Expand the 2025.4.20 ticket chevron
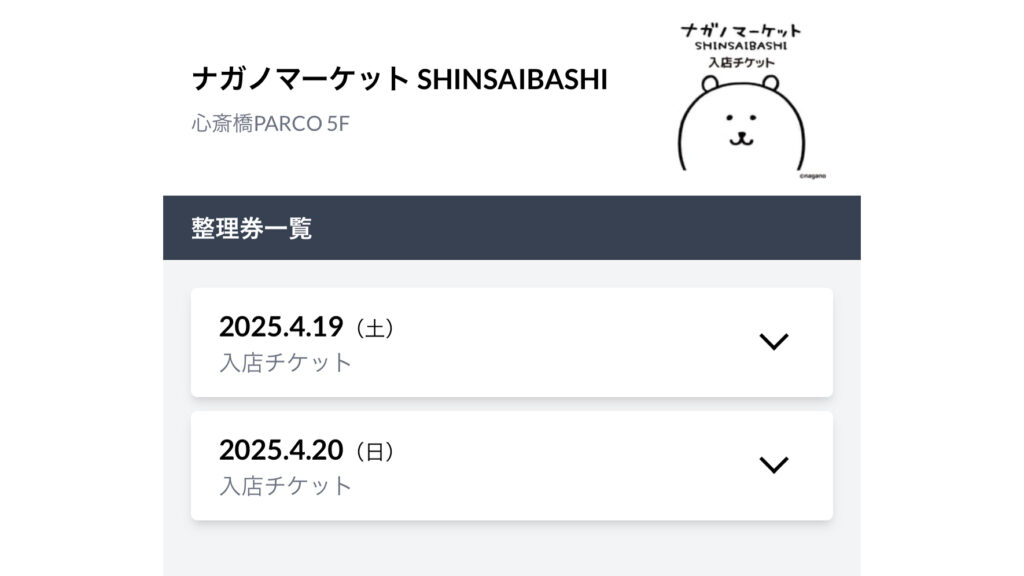Viewport: 1024px width, 576px height. coord(774,465)
